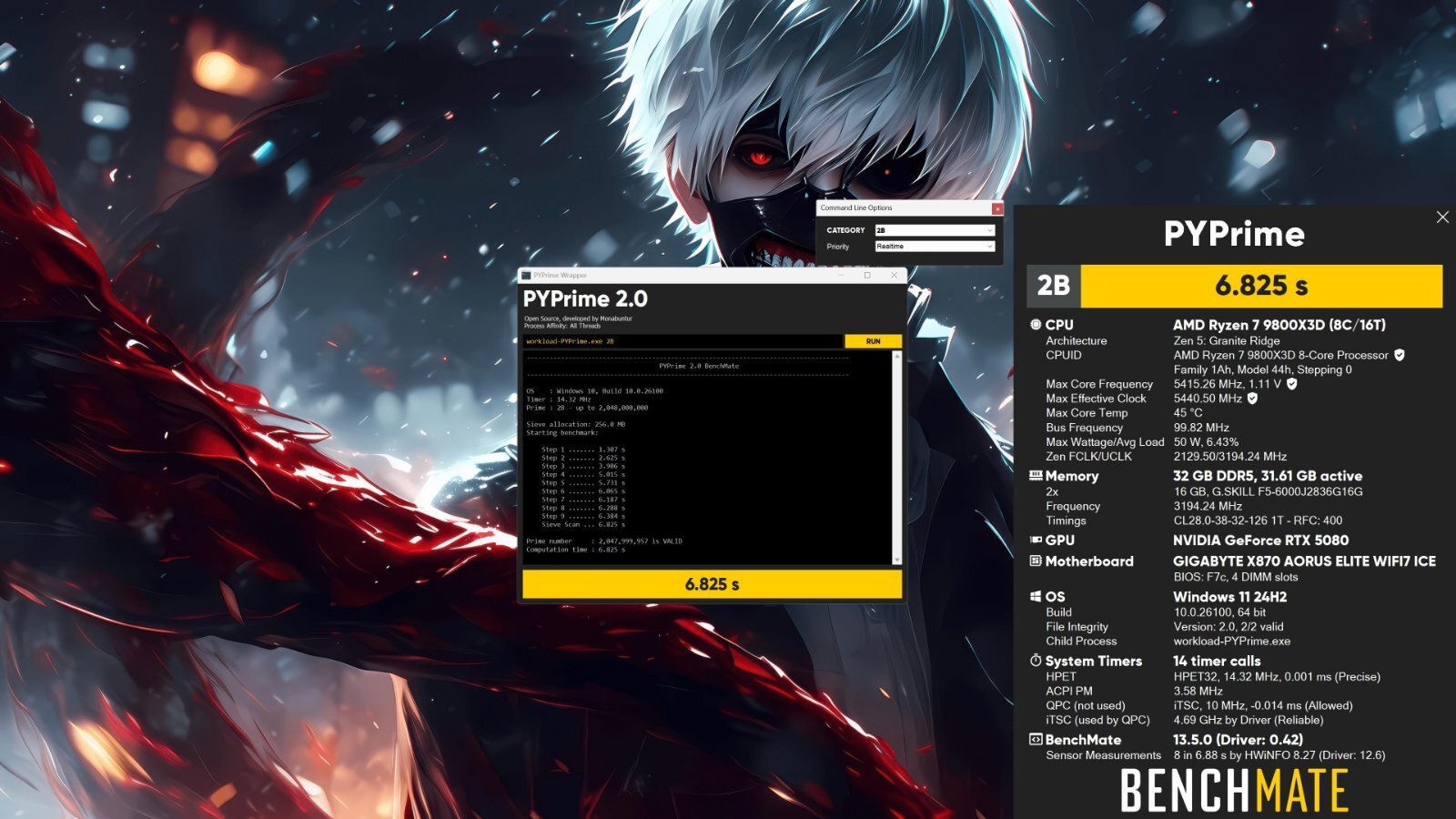Click the verified shield next to CPUID

(x=1400, y=355)
